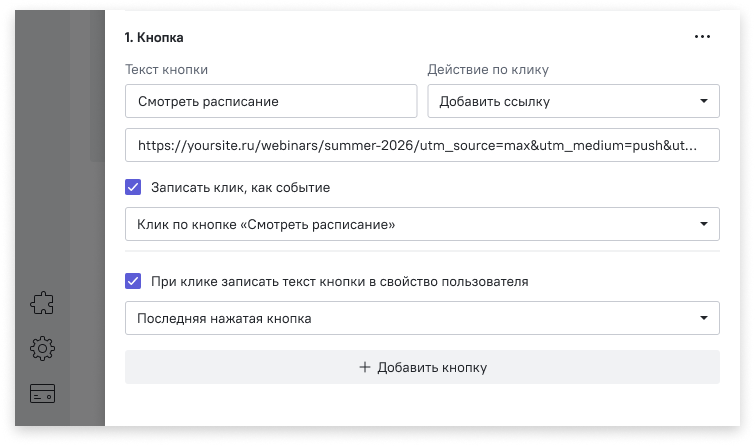Click the Добавить кнопку button
The image size is (755, 446).
click(422, 367)
